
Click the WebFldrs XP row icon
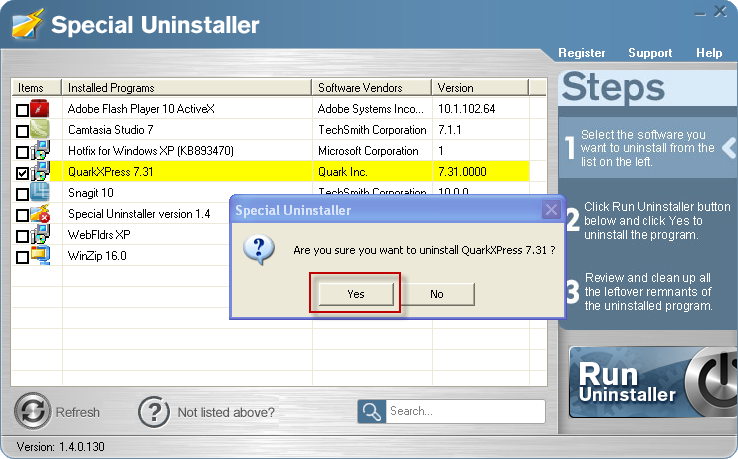pos(40,234)
